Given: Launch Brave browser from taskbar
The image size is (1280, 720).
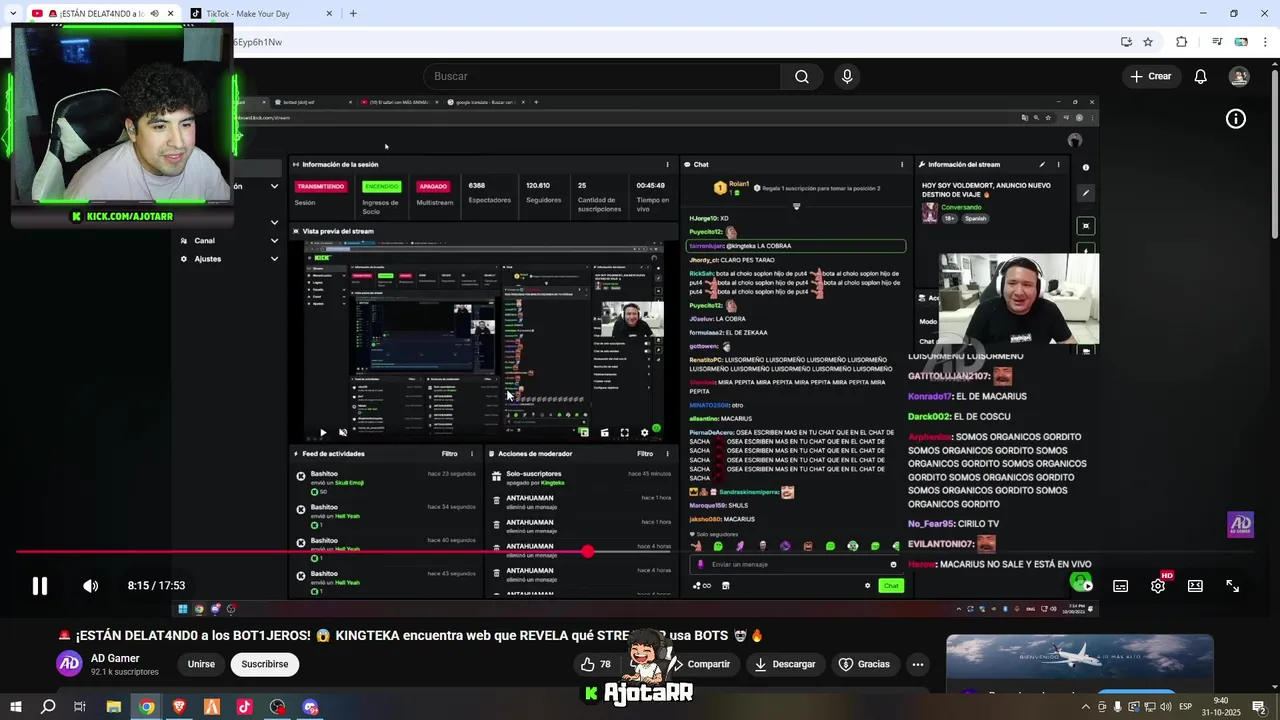Looking at the screenshot, I should pyautogui.click(x=179, y=707).
